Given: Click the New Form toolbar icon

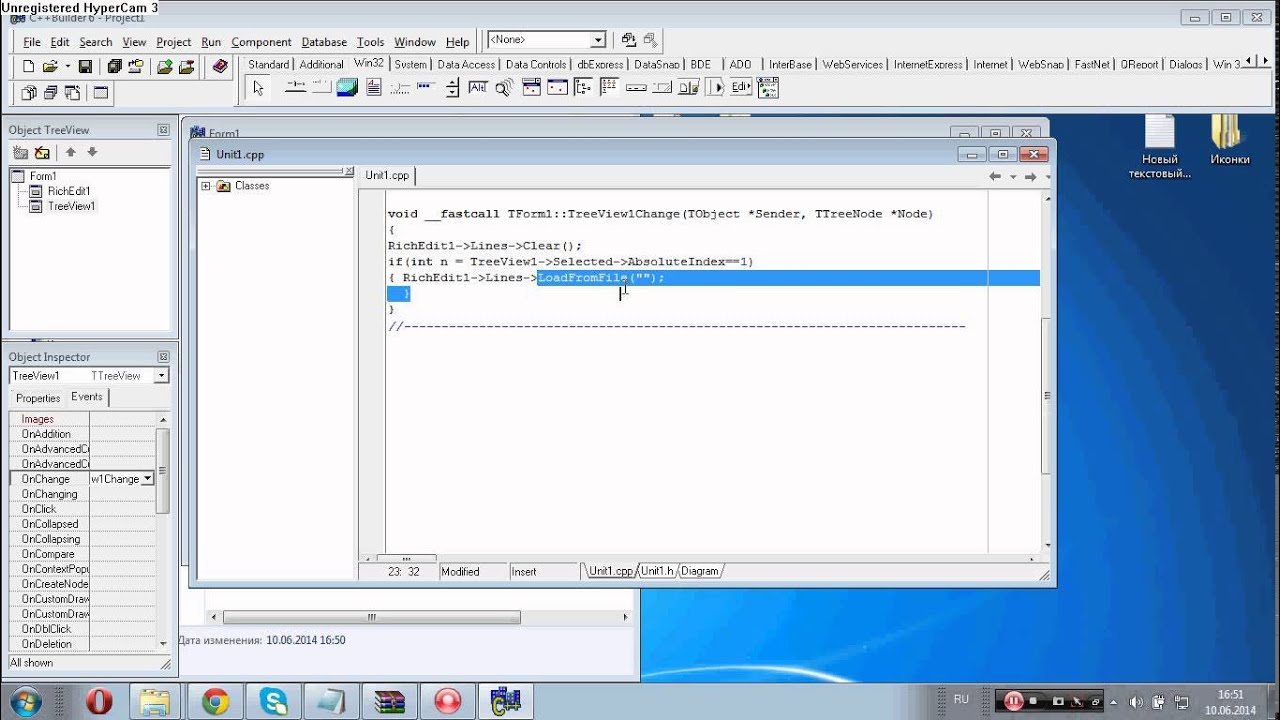Looking at the screenshot, I should [x=100, y=93].
